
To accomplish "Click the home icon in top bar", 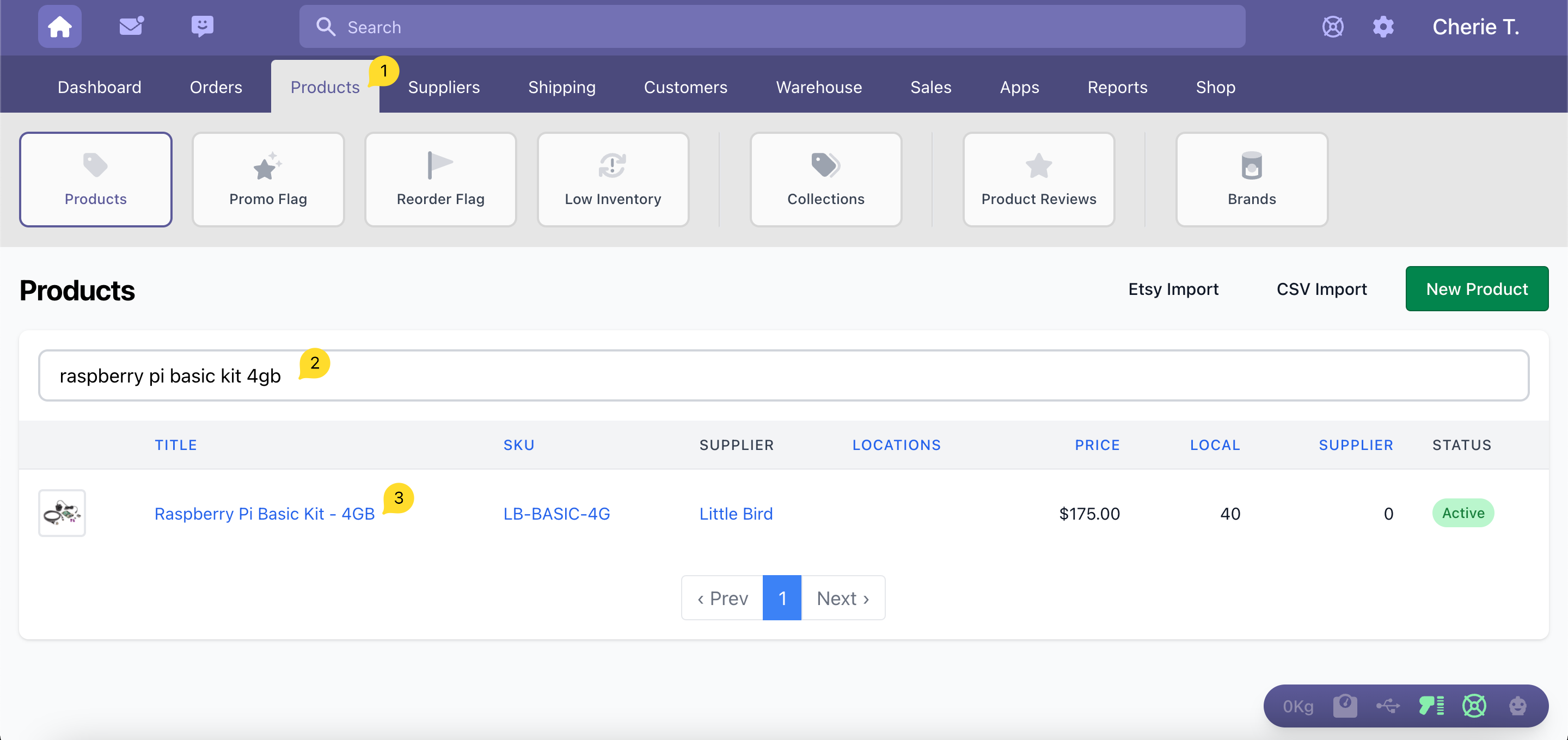I will tap(60, 27).
